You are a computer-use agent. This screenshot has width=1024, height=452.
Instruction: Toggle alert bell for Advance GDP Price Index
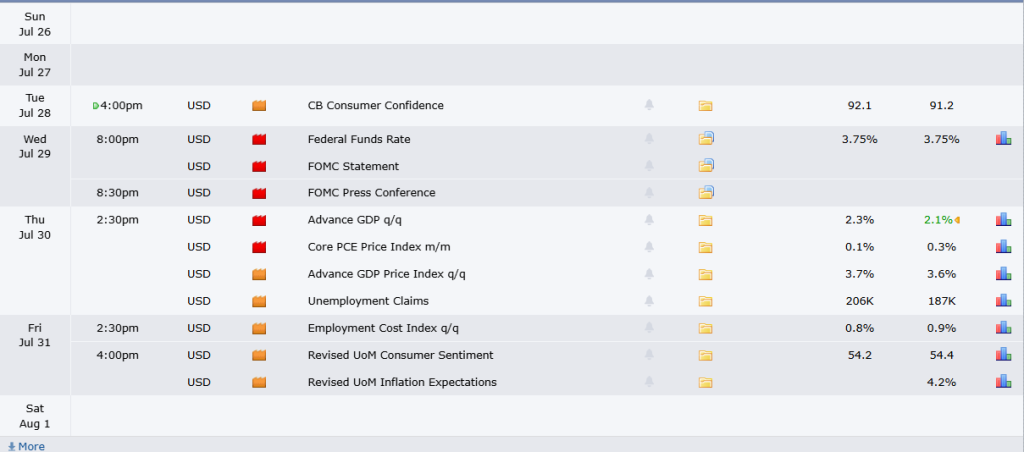pyautogui.click(x=649, y=274)
